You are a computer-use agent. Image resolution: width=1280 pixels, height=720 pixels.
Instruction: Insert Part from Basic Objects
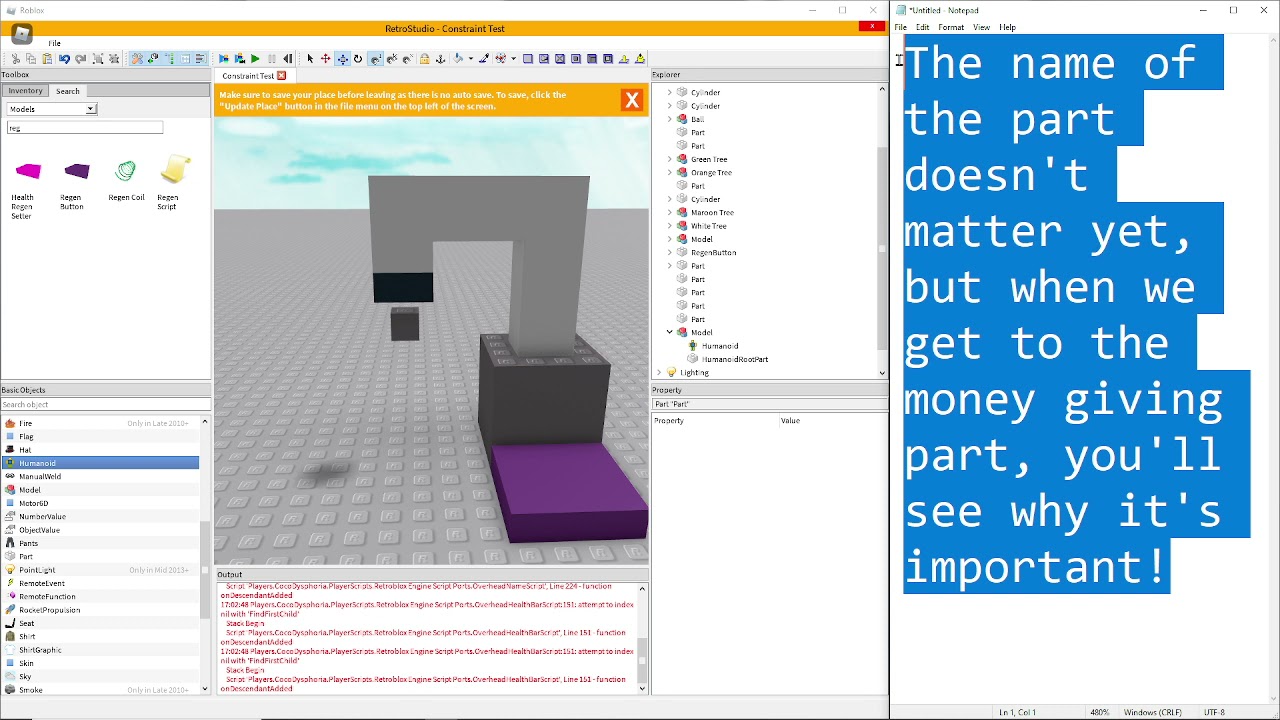pos(100,556)
